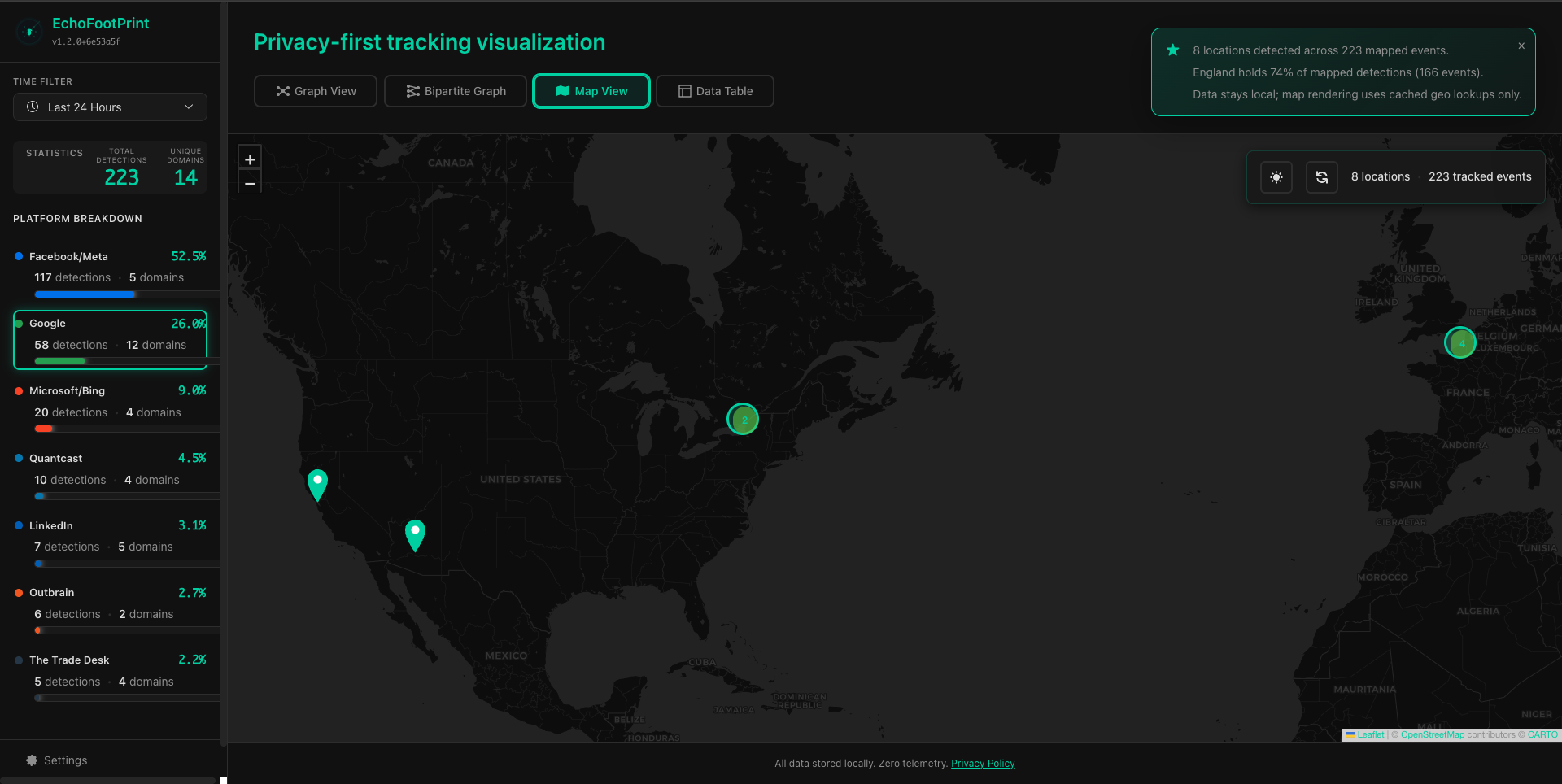Click the zoom-out control on the map
The height and width of the screenshot is (784, 1562).
250,184
